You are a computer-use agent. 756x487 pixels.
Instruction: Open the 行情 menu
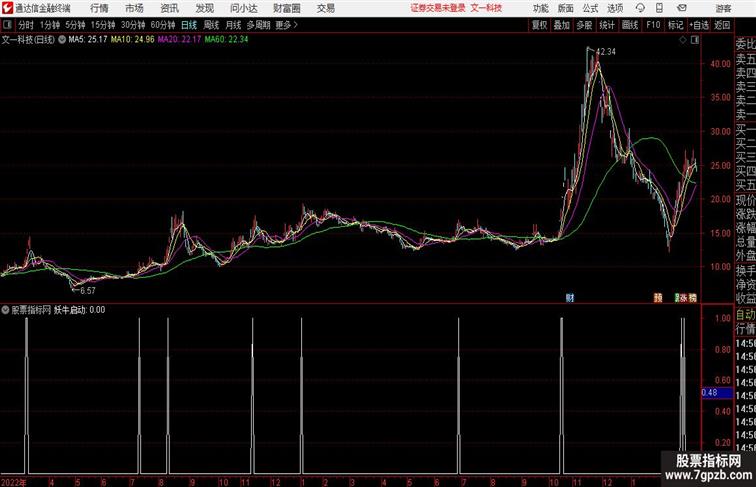point(99,8)
